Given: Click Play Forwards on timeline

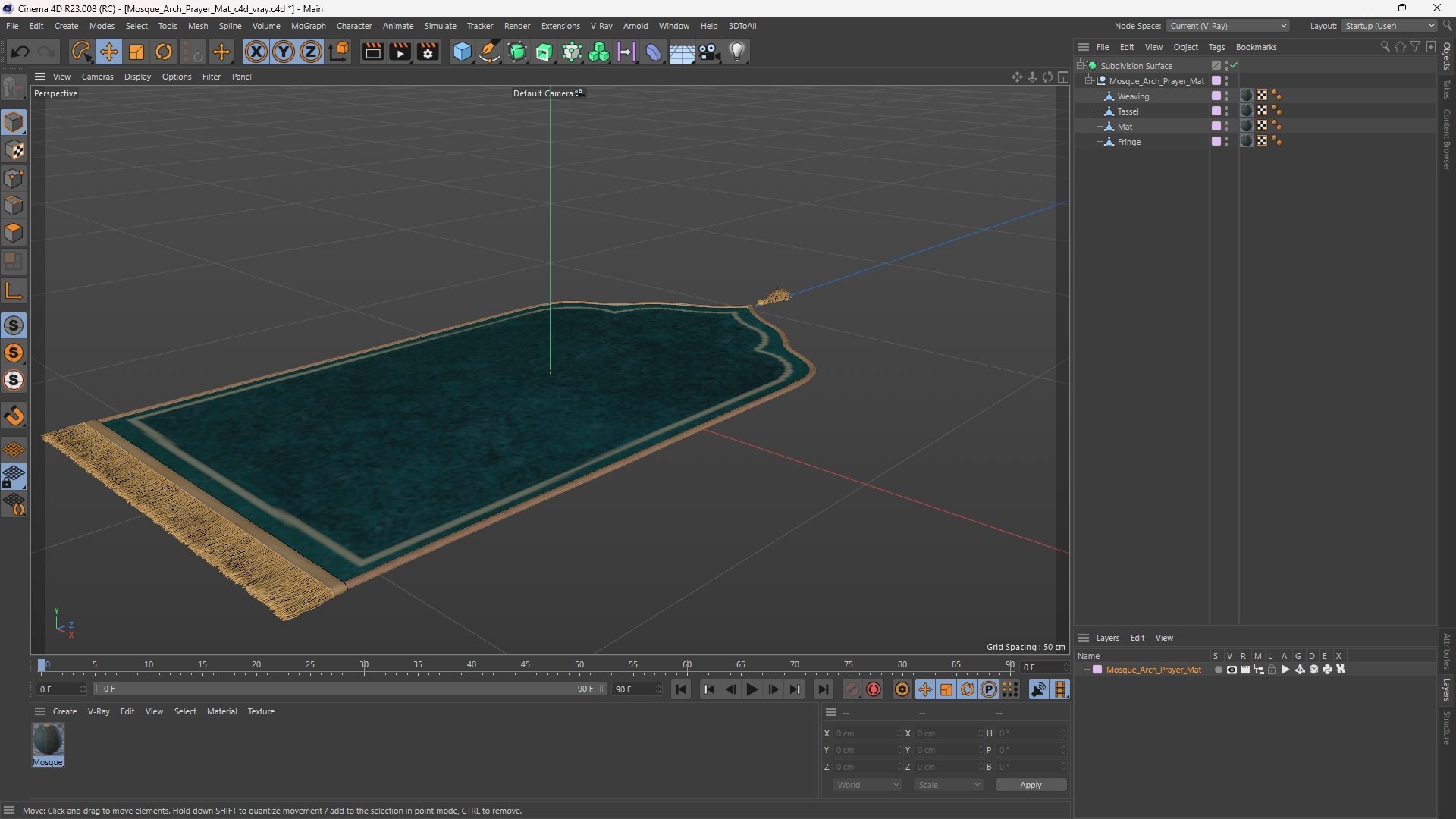Looking at the screenshot, I should click(752, 689).
